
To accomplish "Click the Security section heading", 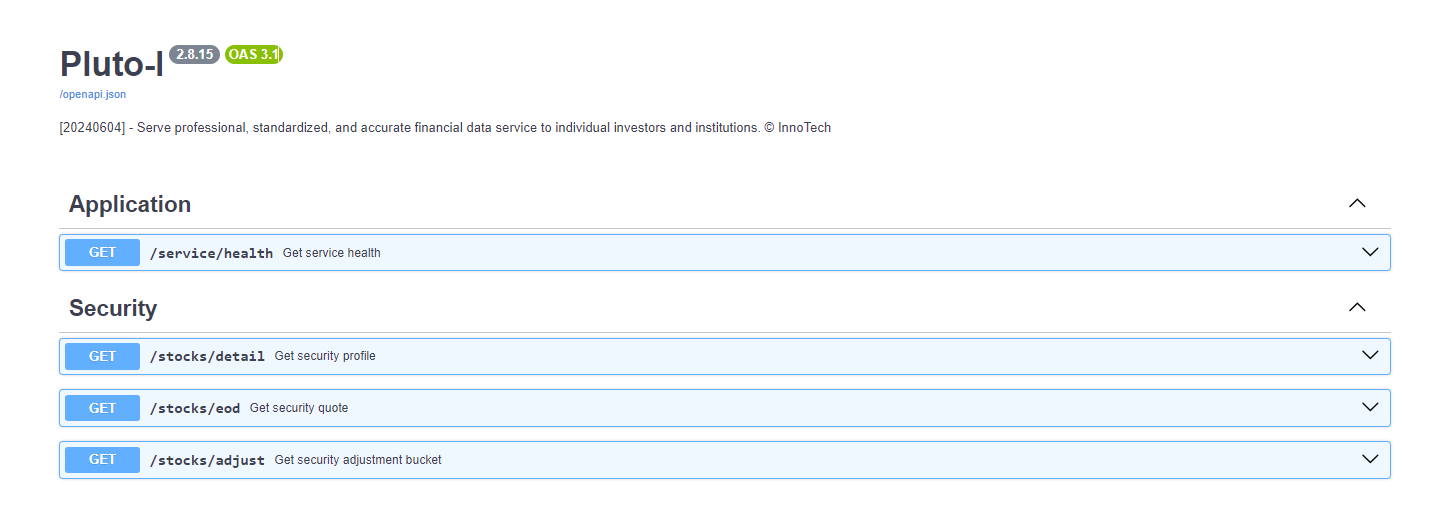I will tap(113, 308).
